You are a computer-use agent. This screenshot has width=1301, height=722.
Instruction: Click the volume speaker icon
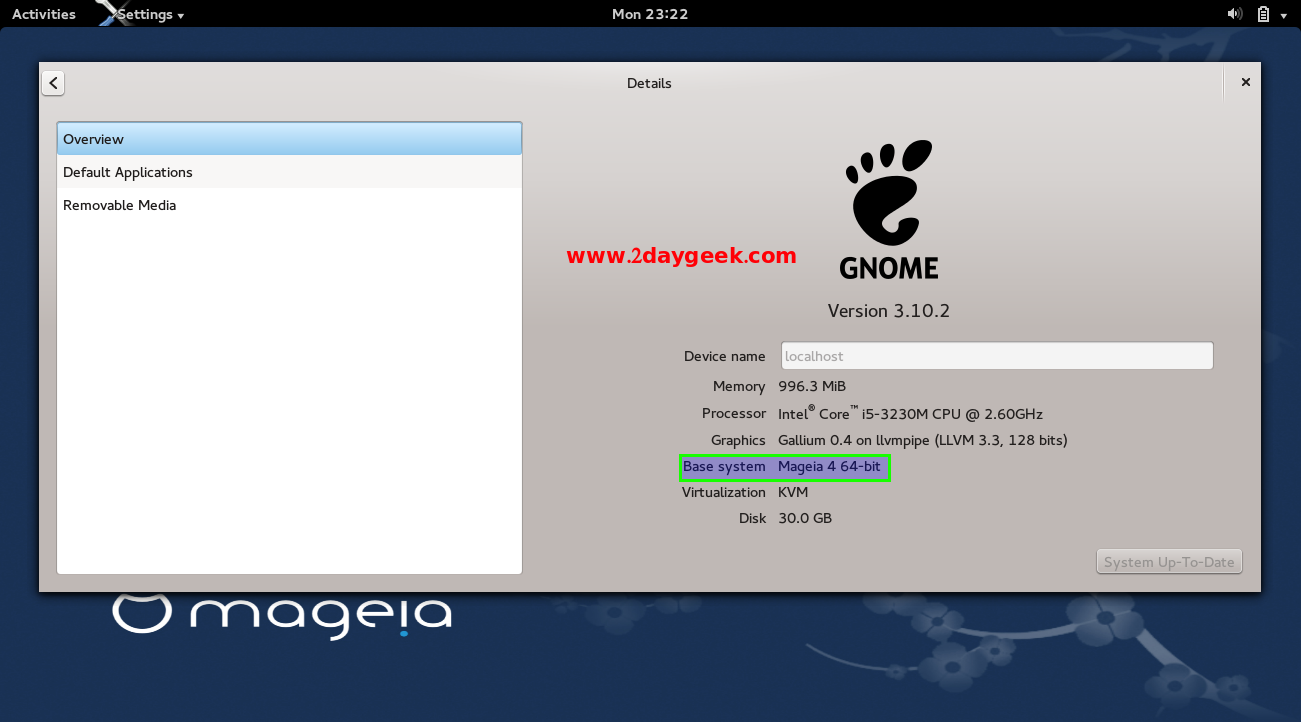[1234, 14]
